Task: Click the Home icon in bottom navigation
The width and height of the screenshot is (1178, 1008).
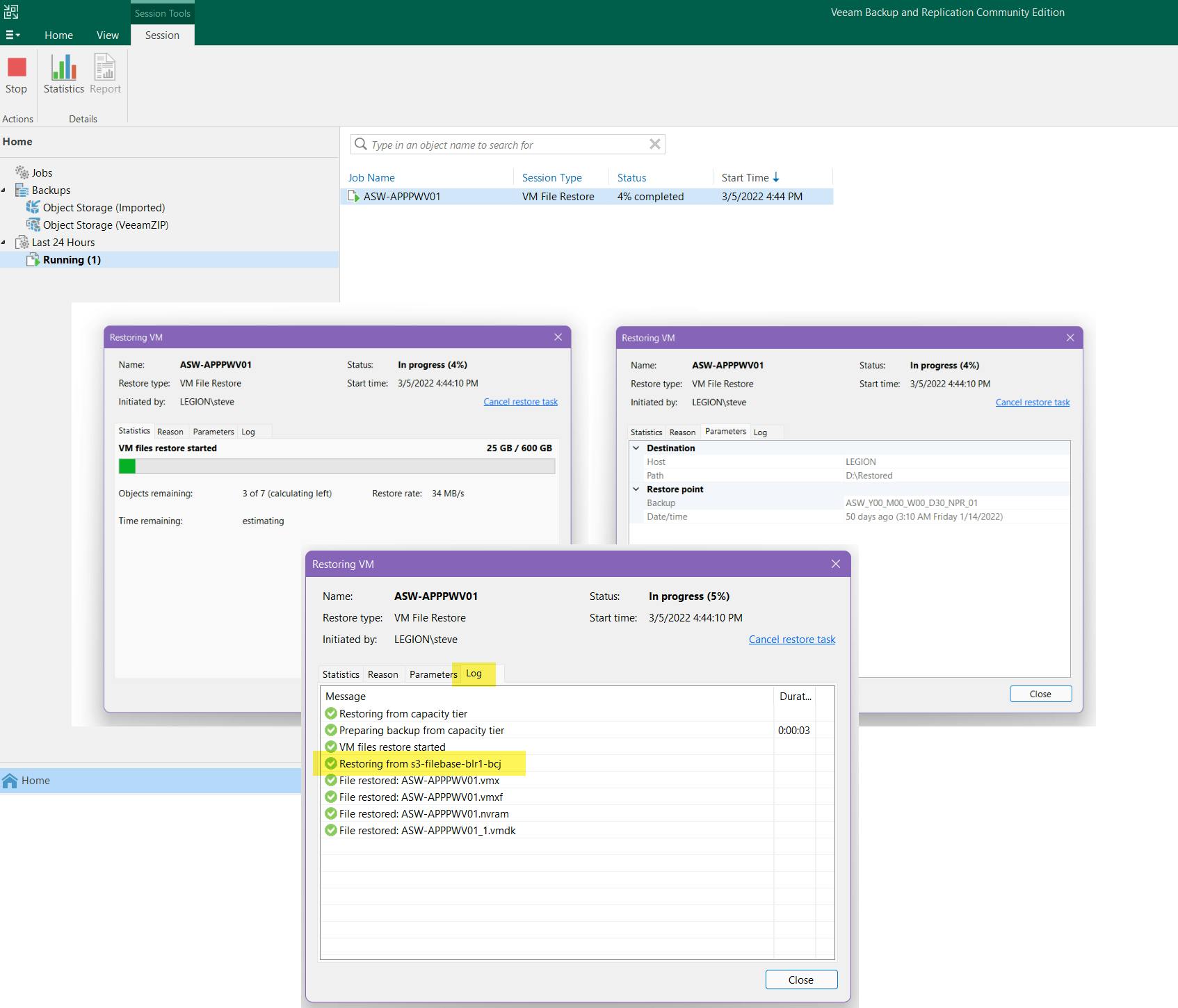Action: pyautogui.click(x=10, y=781)
